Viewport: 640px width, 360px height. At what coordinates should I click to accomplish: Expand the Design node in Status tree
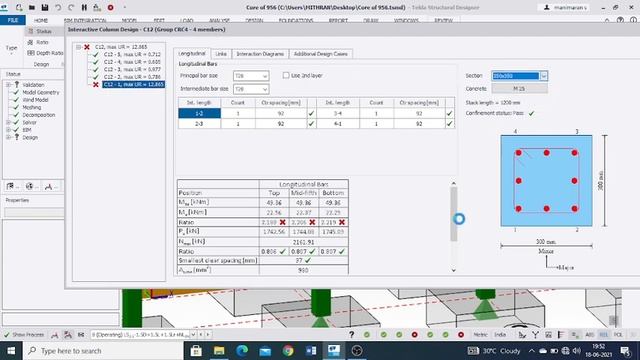(8, 138)
